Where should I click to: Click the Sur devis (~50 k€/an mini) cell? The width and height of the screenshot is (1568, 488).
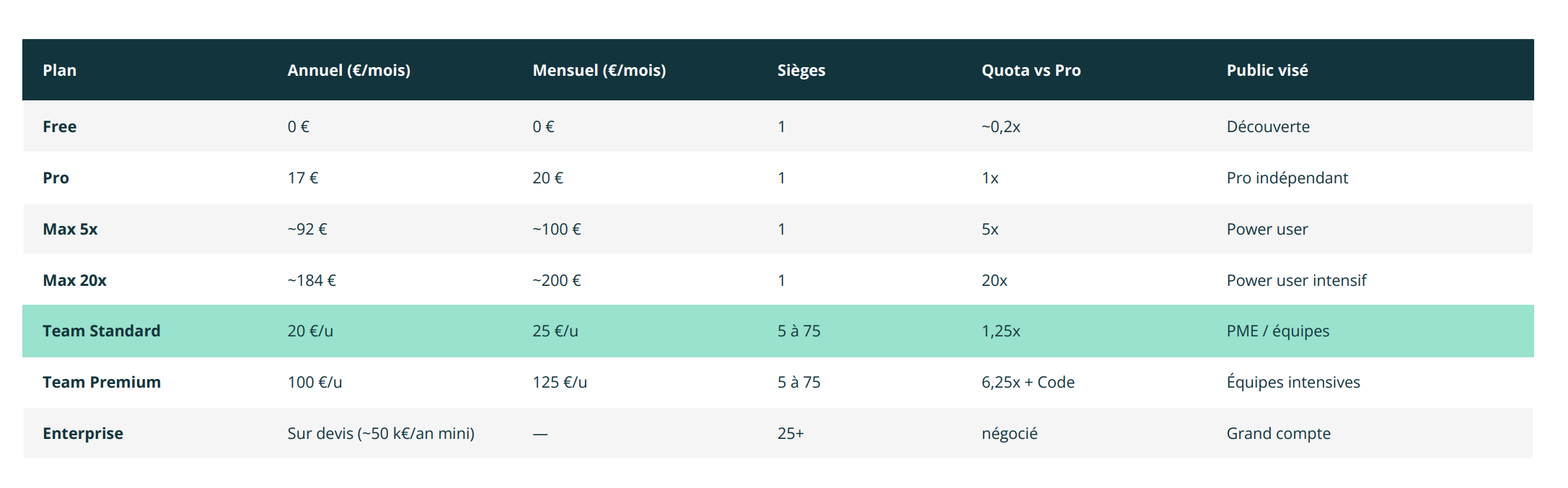click(381, 433)
